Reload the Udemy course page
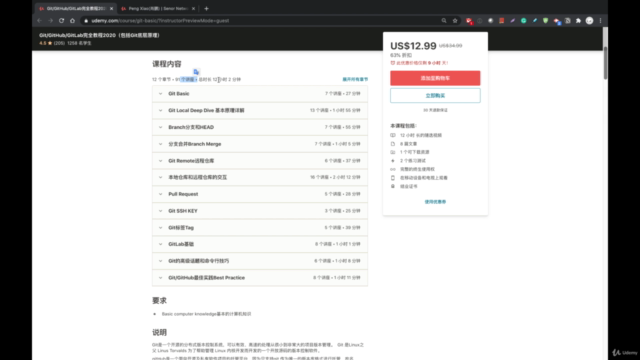Viewport: 640px width, 360px height. (61, 20)
